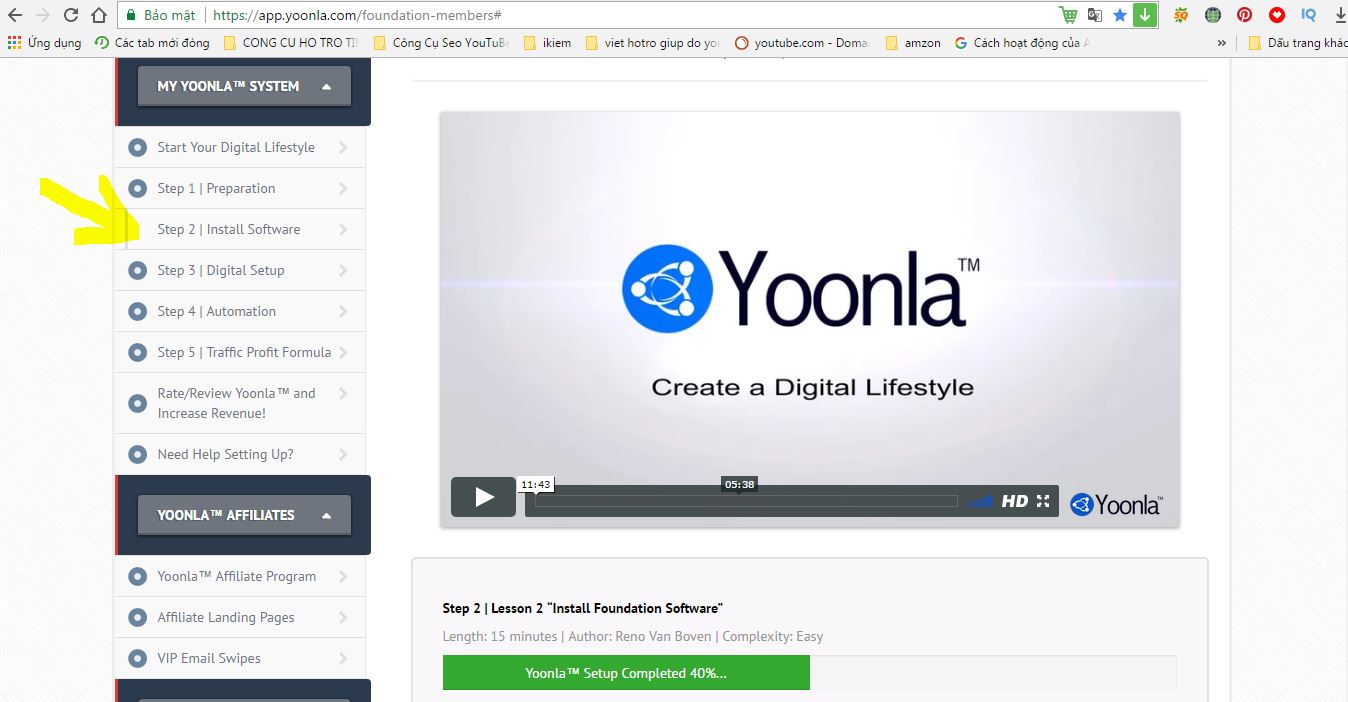This screenshot has width=1348, height=702.
Task: Click chevron arrow beside Need Help Setting Up?
Action: tap(343, 454)
